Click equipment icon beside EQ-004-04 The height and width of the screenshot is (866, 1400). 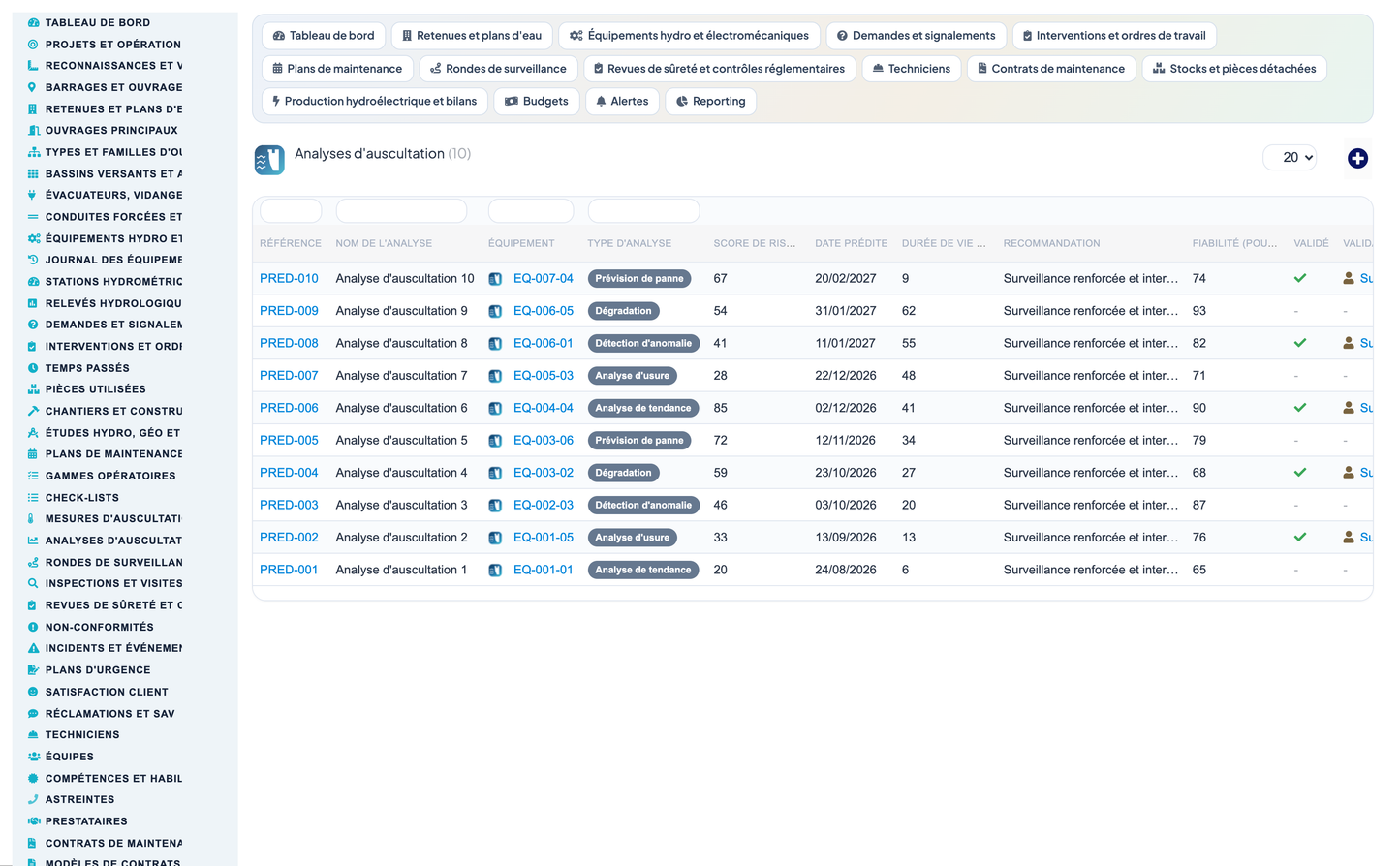coord(495,409)
